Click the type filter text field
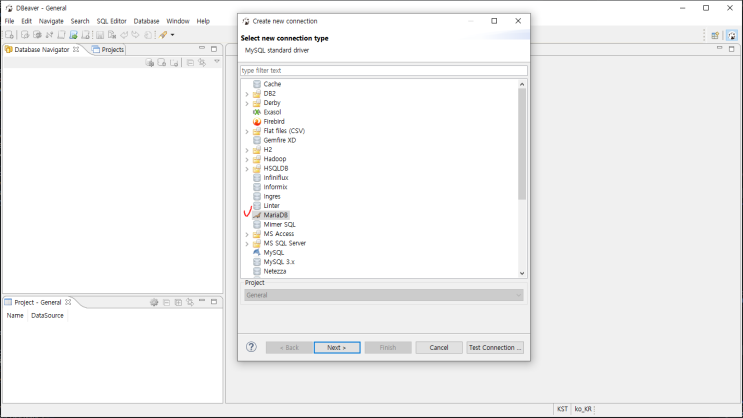Image resolution: width=743 pixels, height=418 pixels. click(x=384, y=71)
